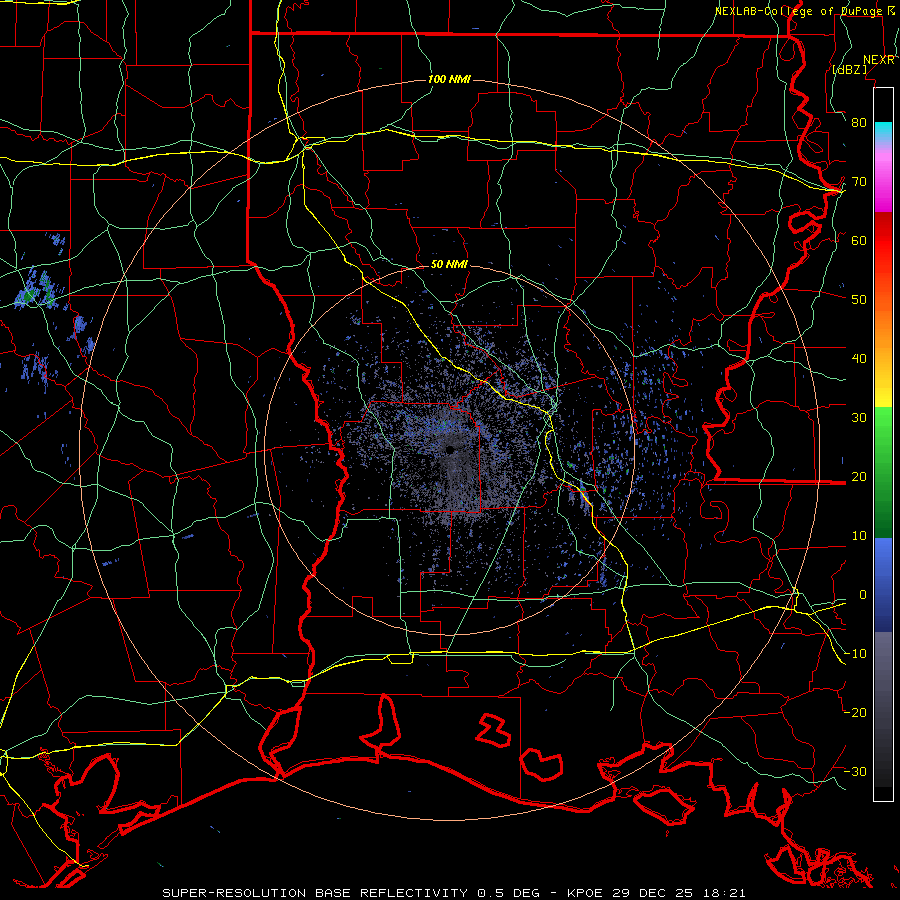
Task: Click the 40 value on dBZ scale
Action: (859, 359)
